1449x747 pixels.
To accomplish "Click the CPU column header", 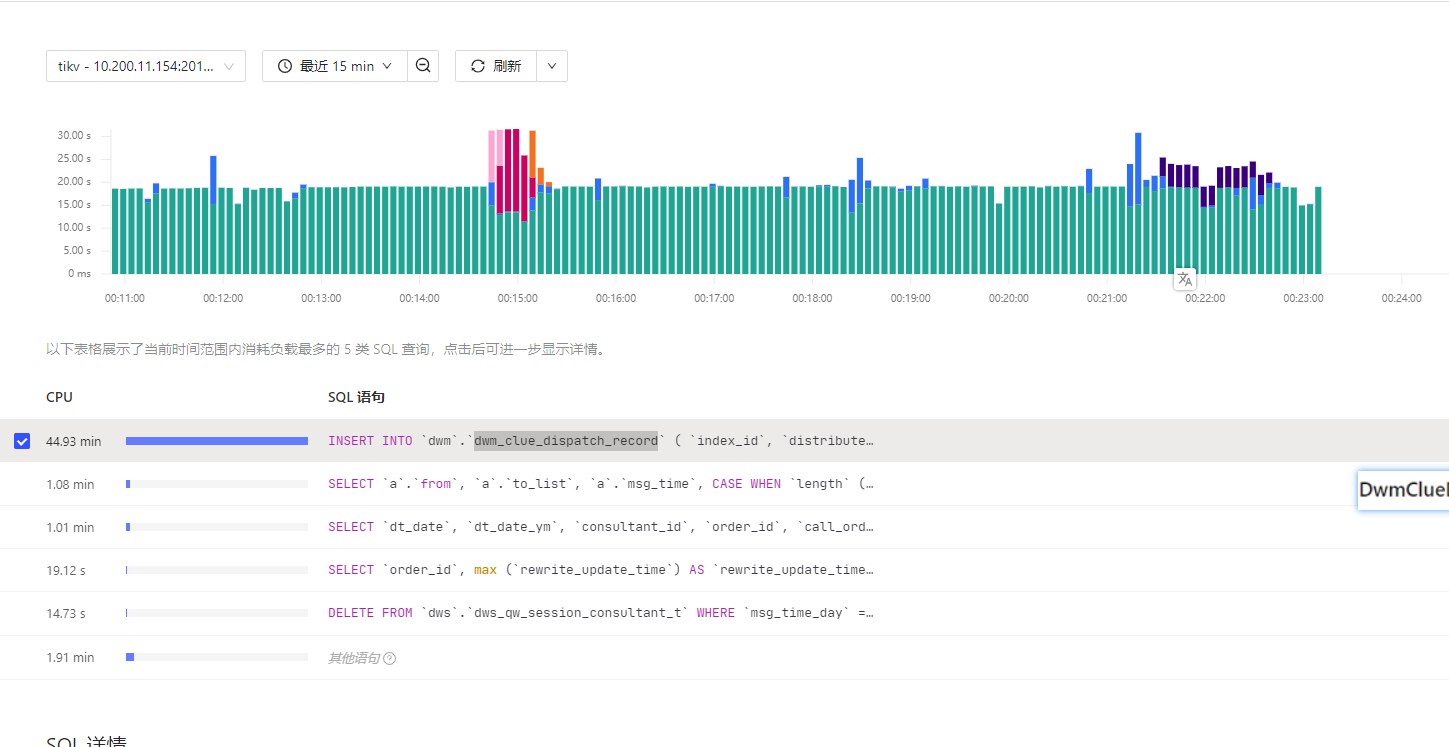I will point(59,397).
